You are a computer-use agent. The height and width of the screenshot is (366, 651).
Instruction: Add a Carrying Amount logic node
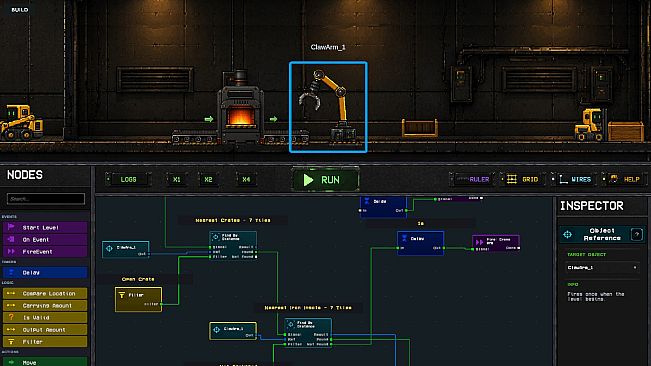coord(45,305)
